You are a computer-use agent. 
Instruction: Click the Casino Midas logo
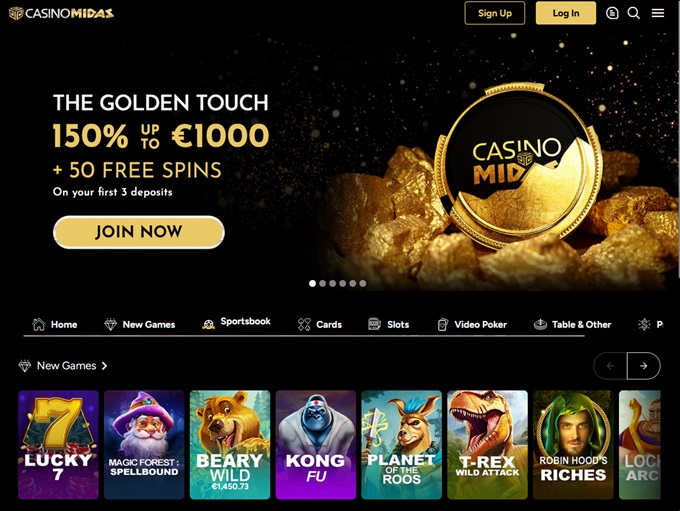pyautogui.click(x=61, y=13)
